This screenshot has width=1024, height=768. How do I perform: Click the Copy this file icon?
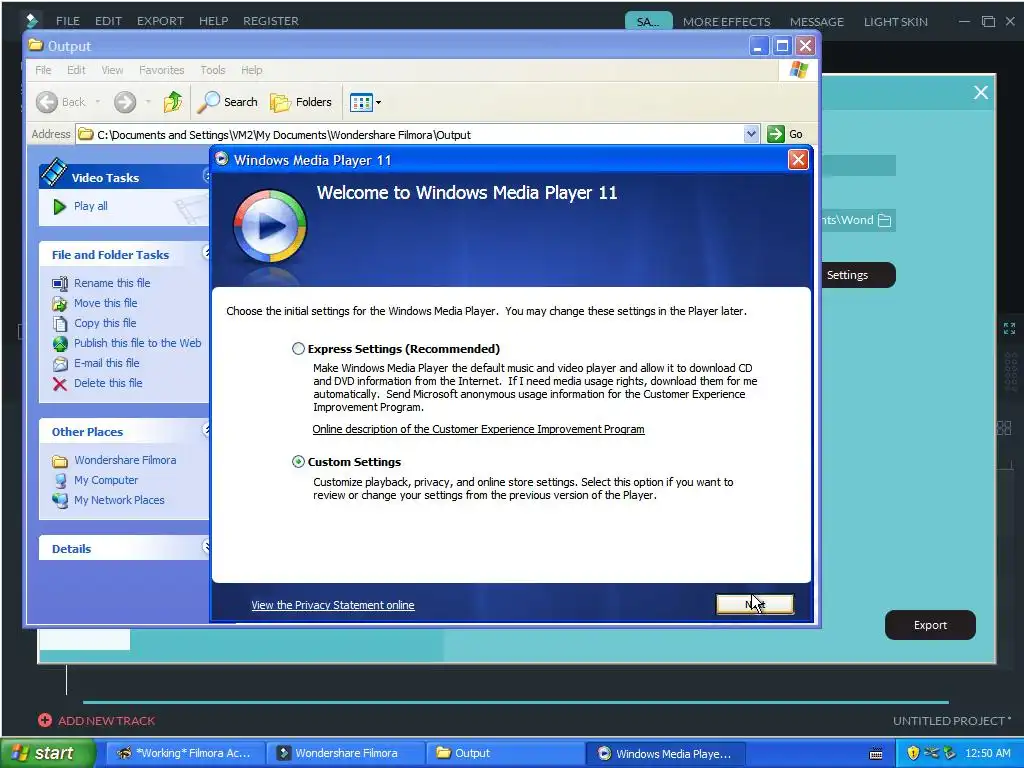click(59, 324)
